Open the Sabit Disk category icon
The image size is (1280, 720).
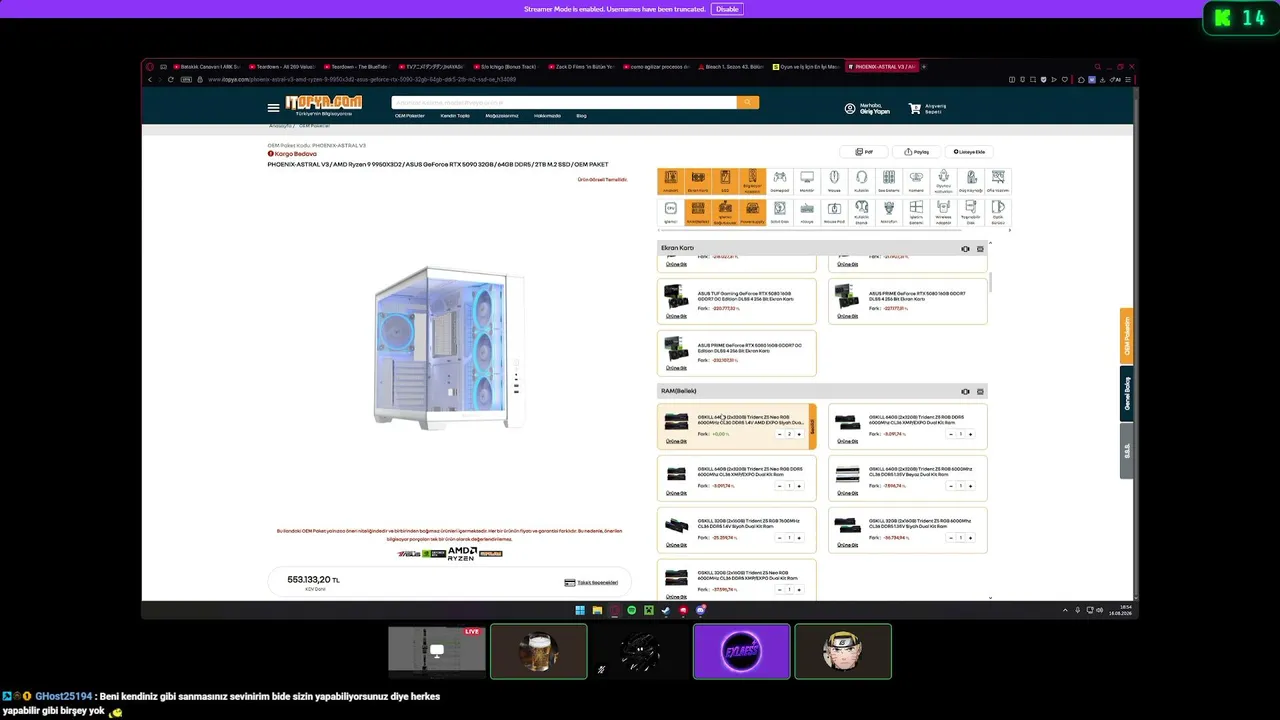[x=779, y=212]
